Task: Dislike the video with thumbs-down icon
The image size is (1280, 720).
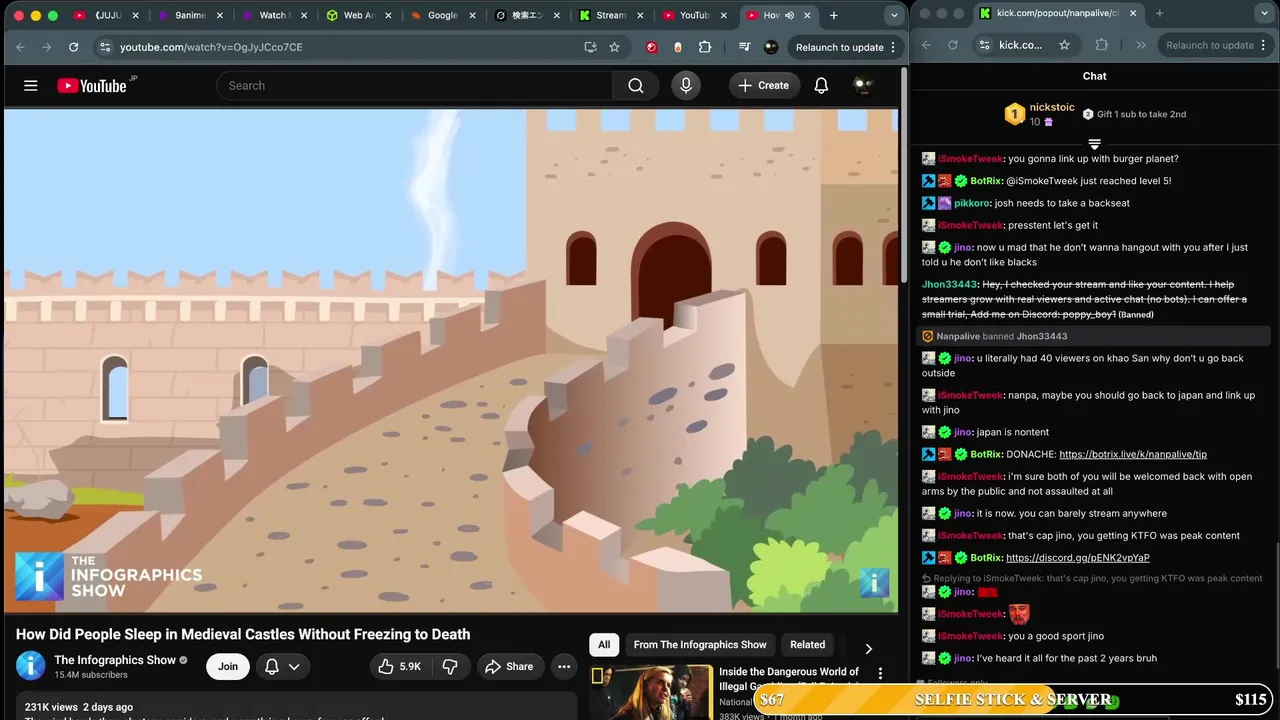Action: 450,667
